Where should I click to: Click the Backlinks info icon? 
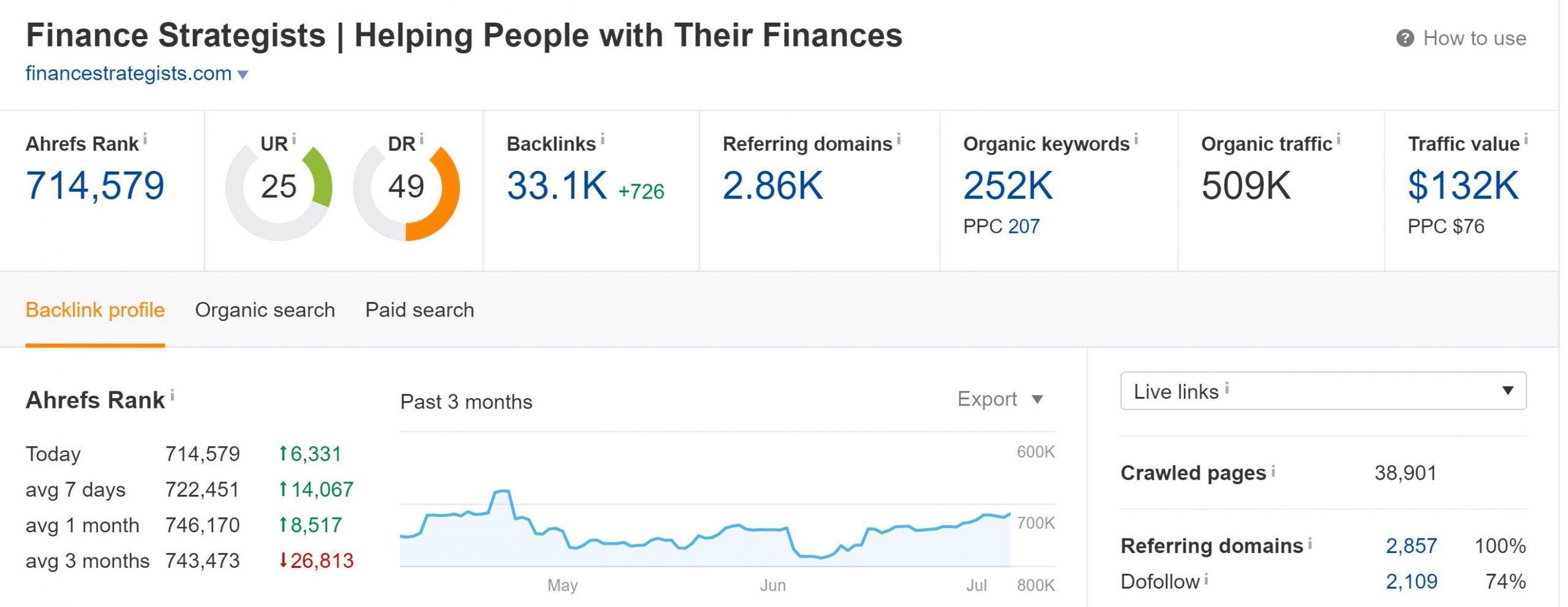coord(602,140)
